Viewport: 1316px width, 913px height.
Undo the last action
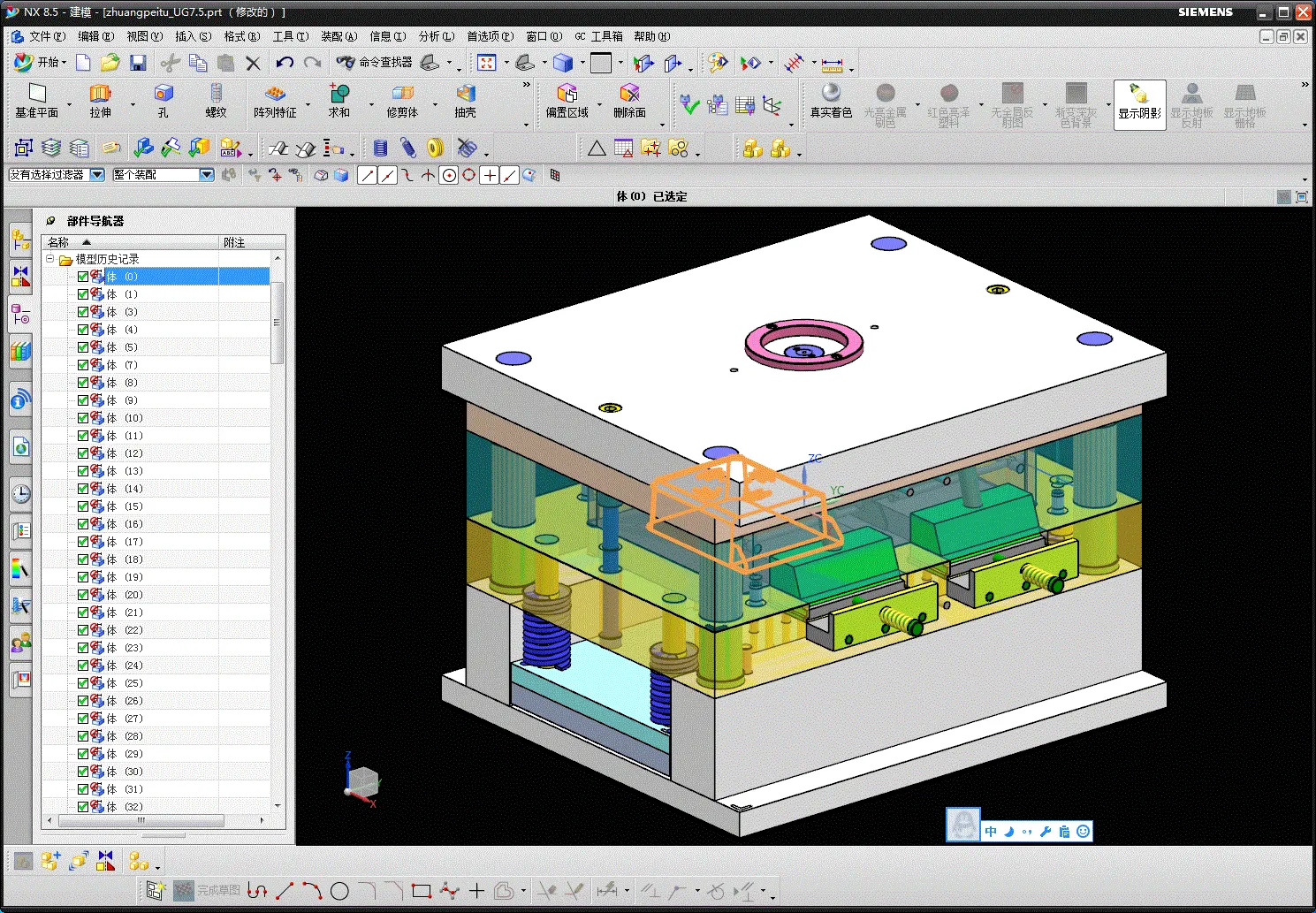pyautogui.click(x=285, y=63)
